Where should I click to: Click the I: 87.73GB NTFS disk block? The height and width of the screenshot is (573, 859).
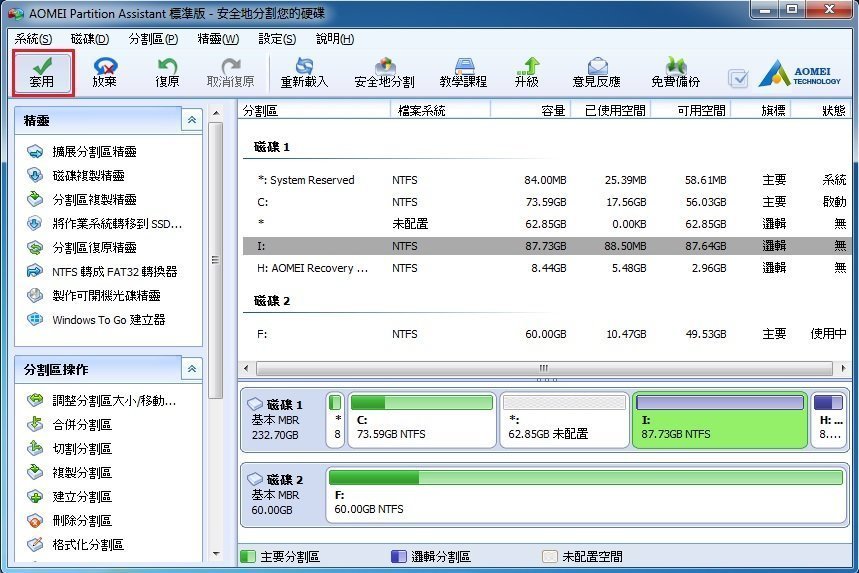click(x=720, y=420)
